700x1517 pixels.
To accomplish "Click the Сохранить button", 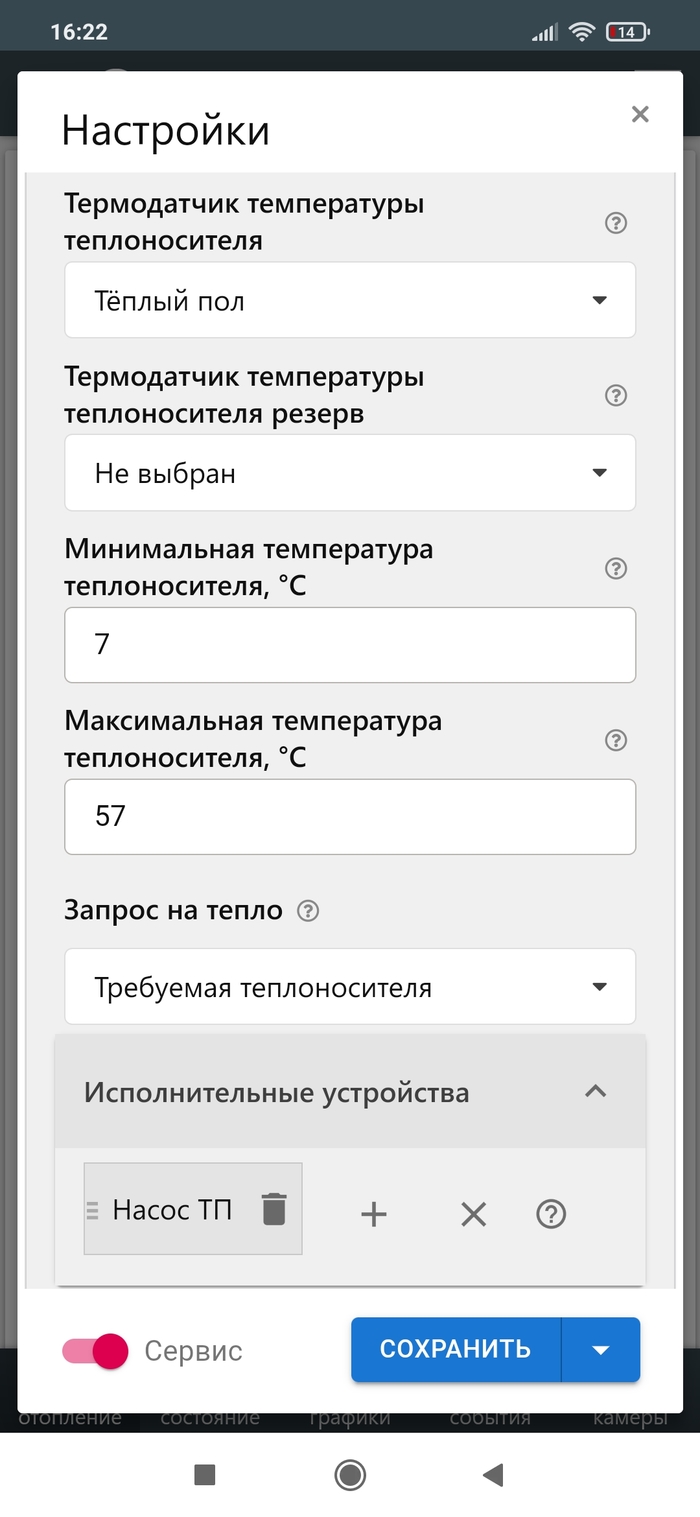I will pos(455,1349).
